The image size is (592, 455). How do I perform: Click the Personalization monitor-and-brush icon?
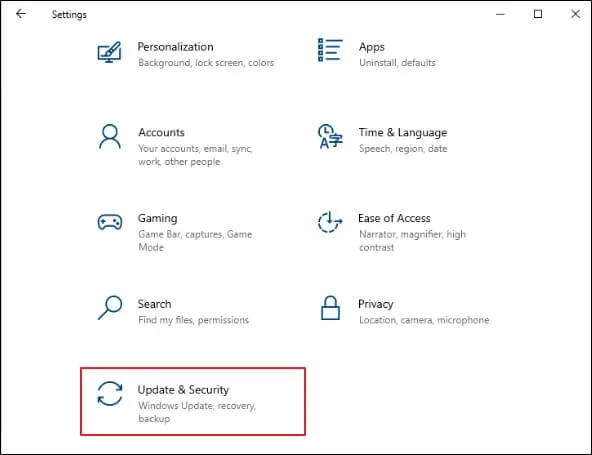point(109,52)
